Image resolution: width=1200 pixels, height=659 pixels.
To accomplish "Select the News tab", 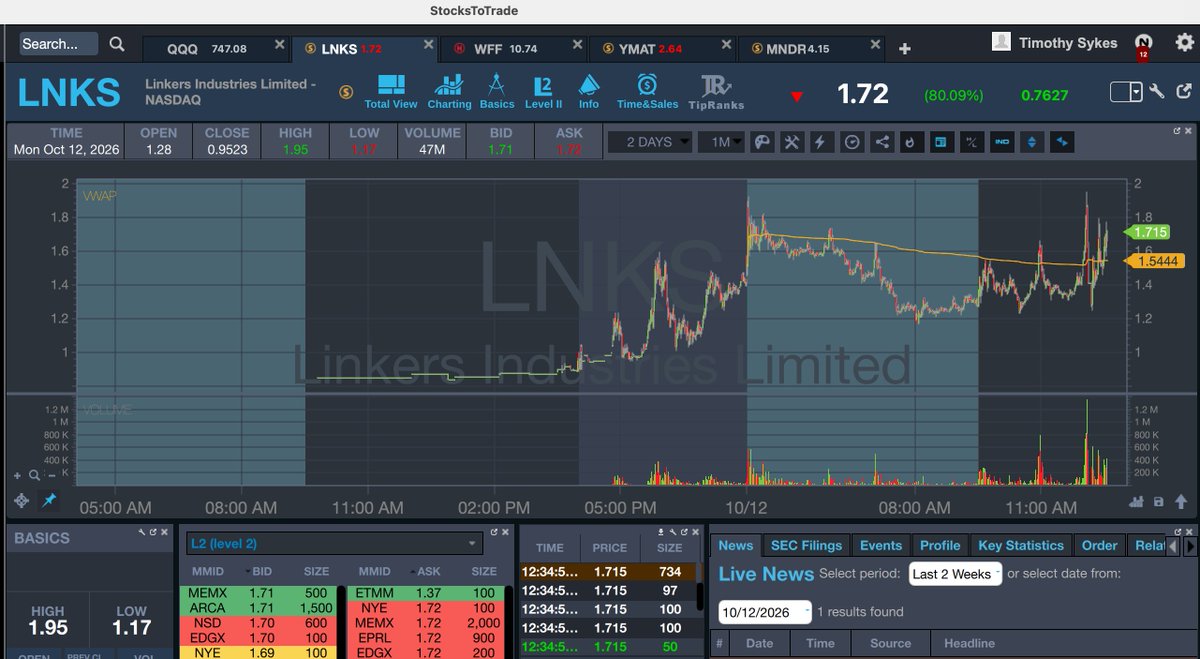I will pyautogui.click(x=736, y=545).
